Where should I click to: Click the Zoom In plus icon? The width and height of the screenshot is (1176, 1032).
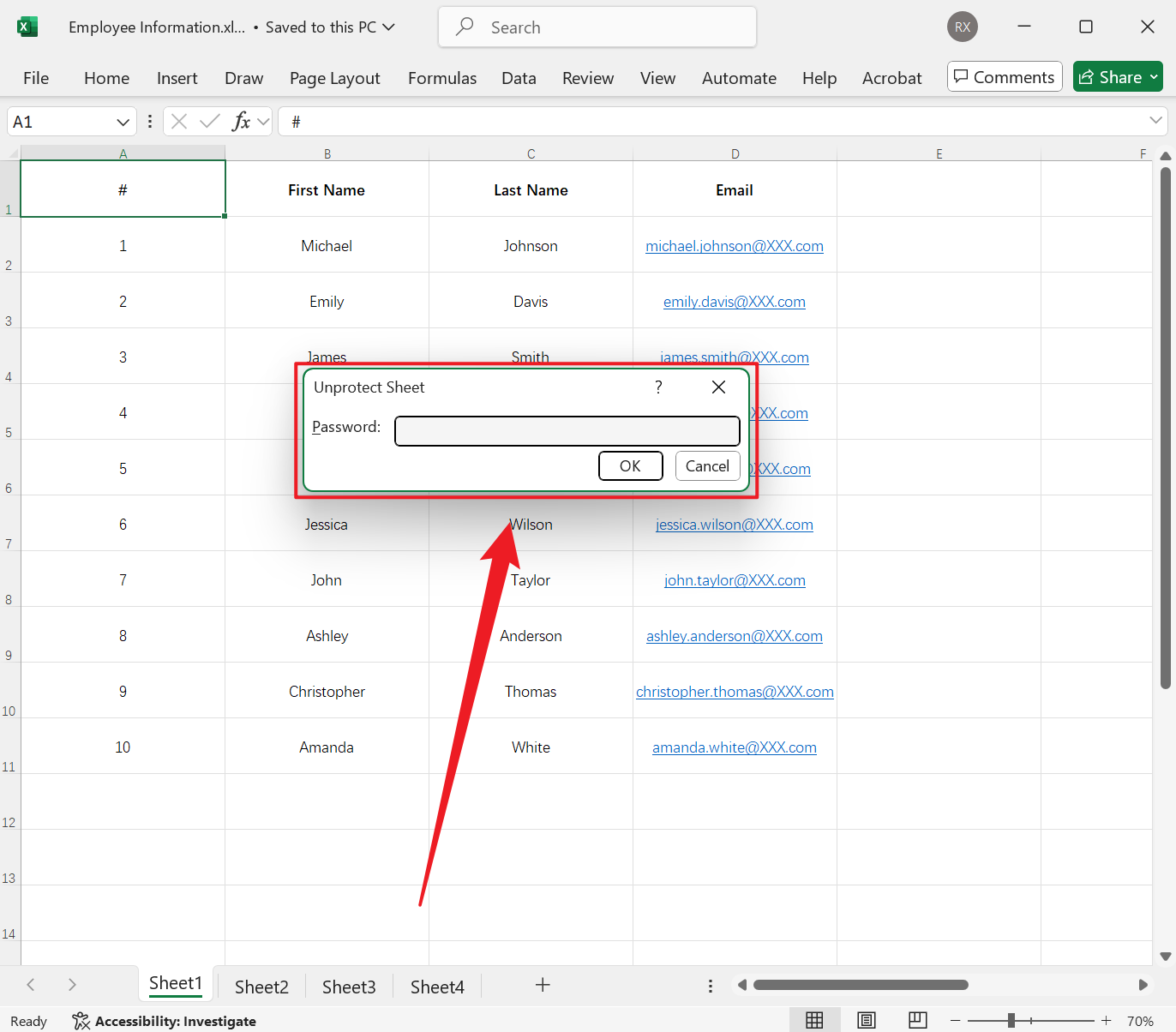pyautogui.click(x=1106, y=1020)
